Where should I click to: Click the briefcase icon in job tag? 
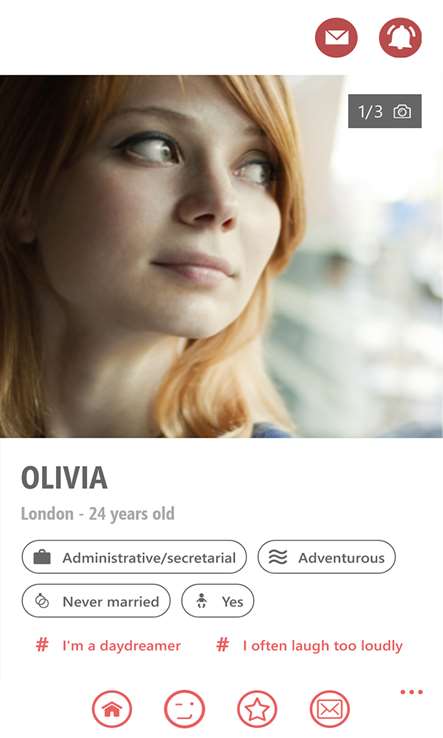42,557
